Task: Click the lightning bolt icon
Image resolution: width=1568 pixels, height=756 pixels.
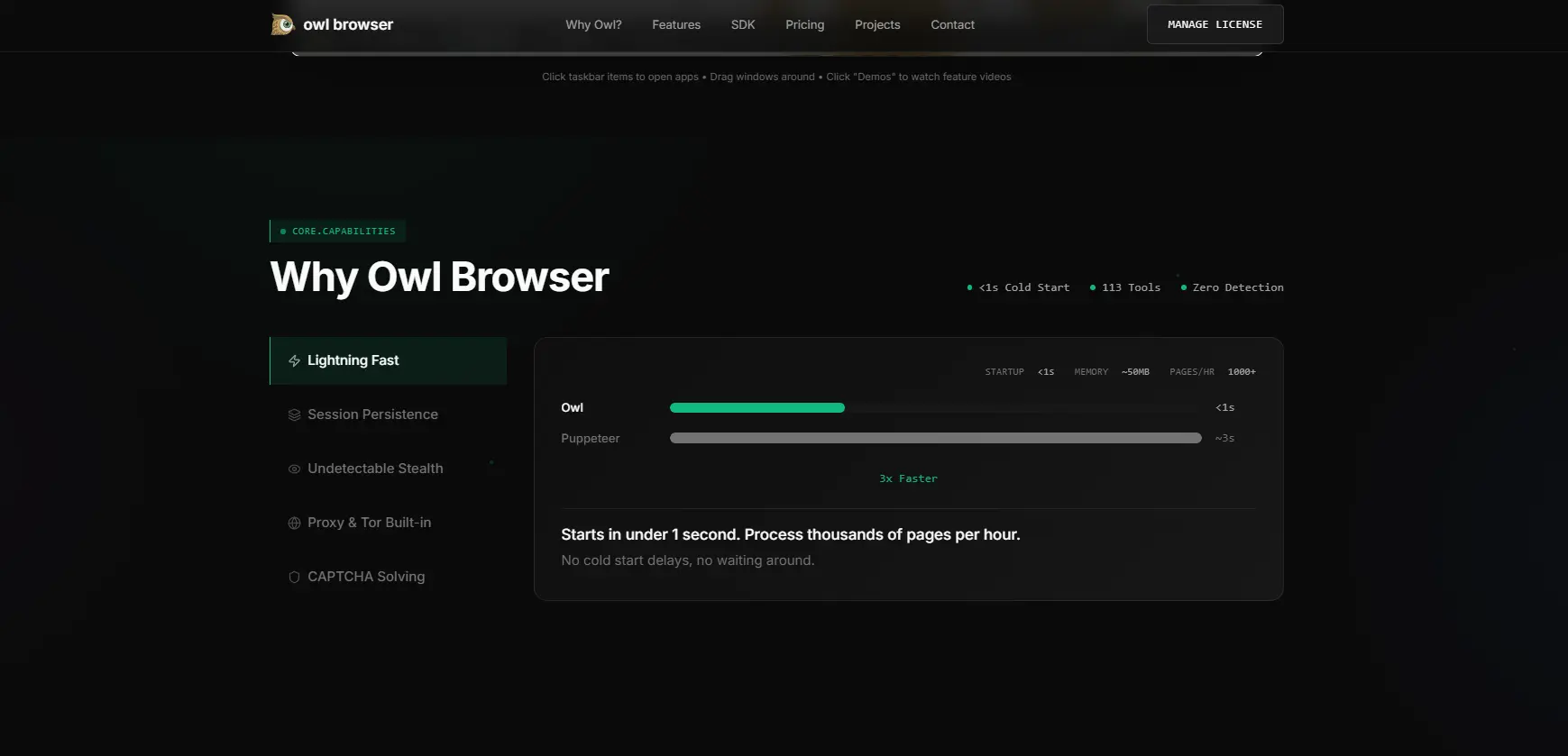Action: (294, 360)
